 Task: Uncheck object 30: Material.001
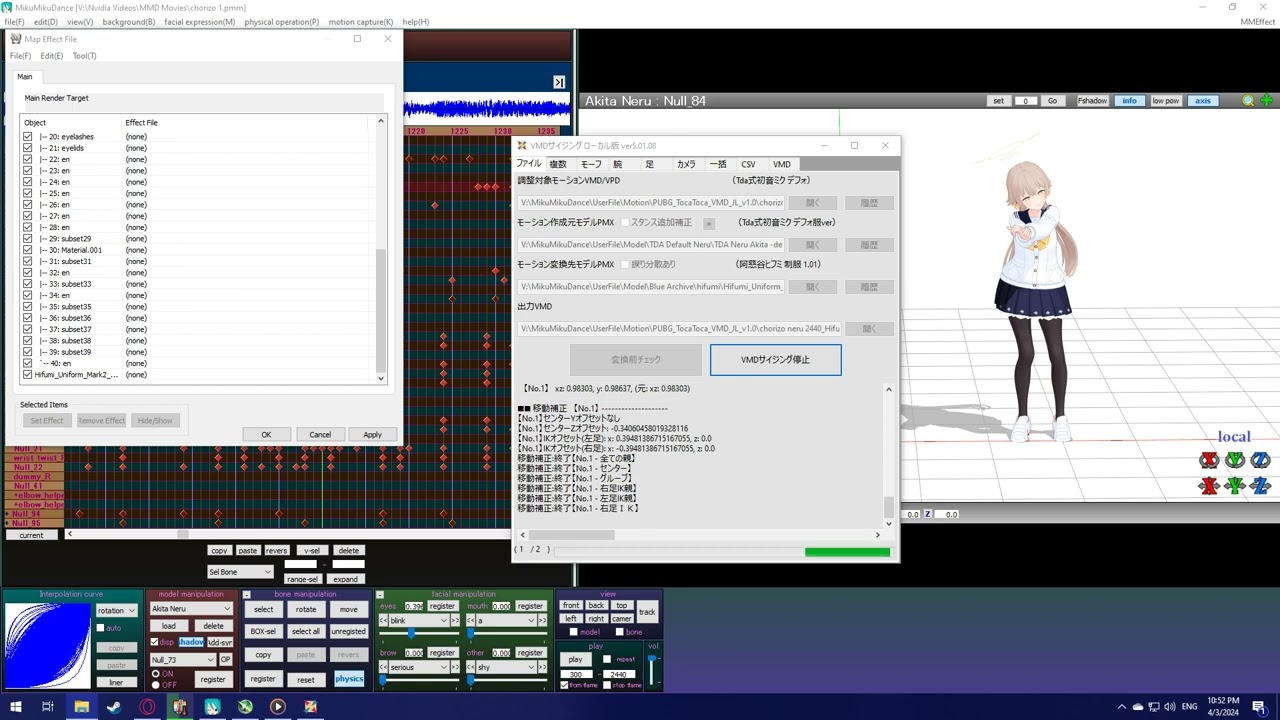(27, 250)
